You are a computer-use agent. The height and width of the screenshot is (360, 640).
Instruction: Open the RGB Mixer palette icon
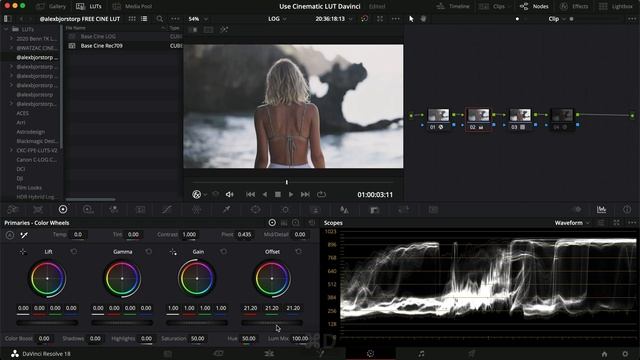click(114, 209)
